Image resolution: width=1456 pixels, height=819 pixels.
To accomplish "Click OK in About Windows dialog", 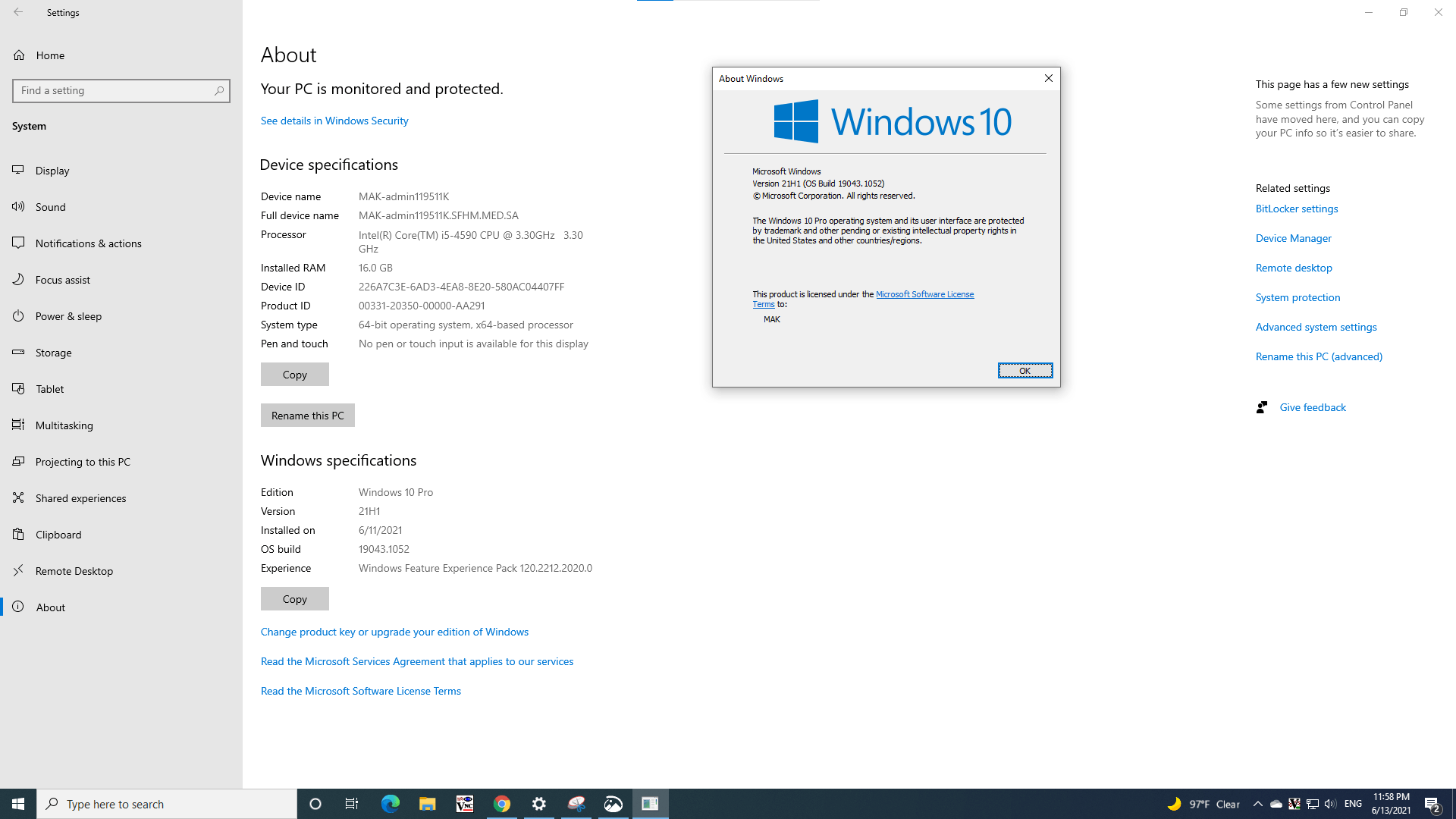I will click(1025, 371).
